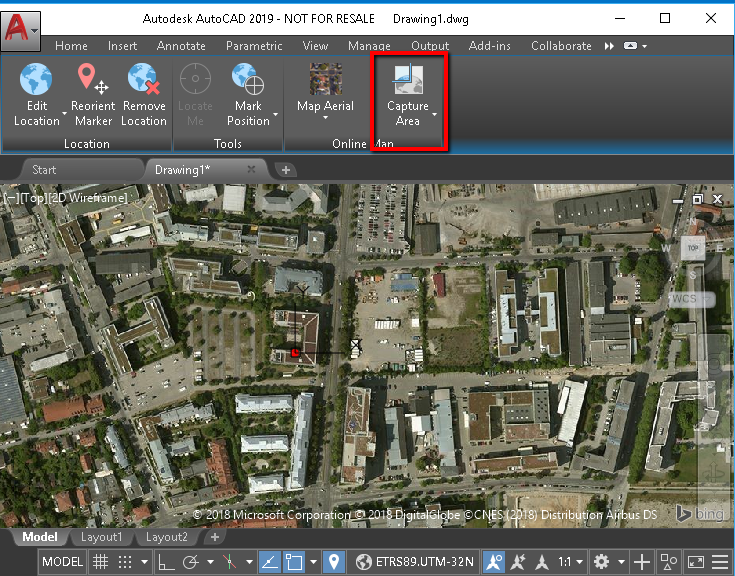
Task: Open the workspace gear dropdown arrow
Action: tap(621, 561)
